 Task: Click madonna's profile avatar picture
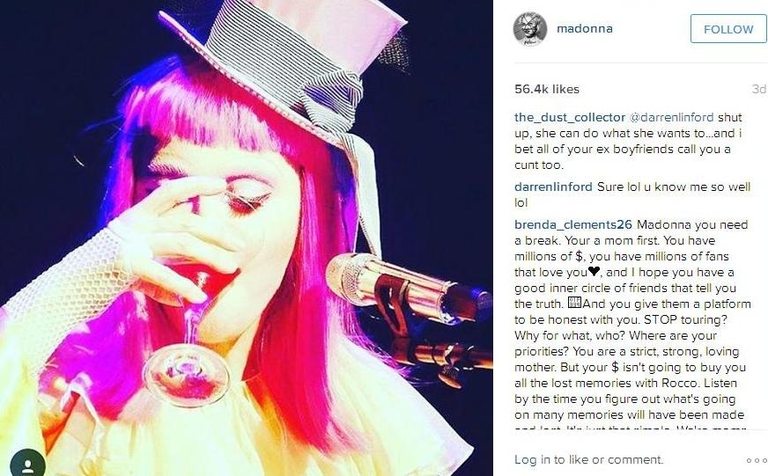pyautogui.click(x=530, y=29)
